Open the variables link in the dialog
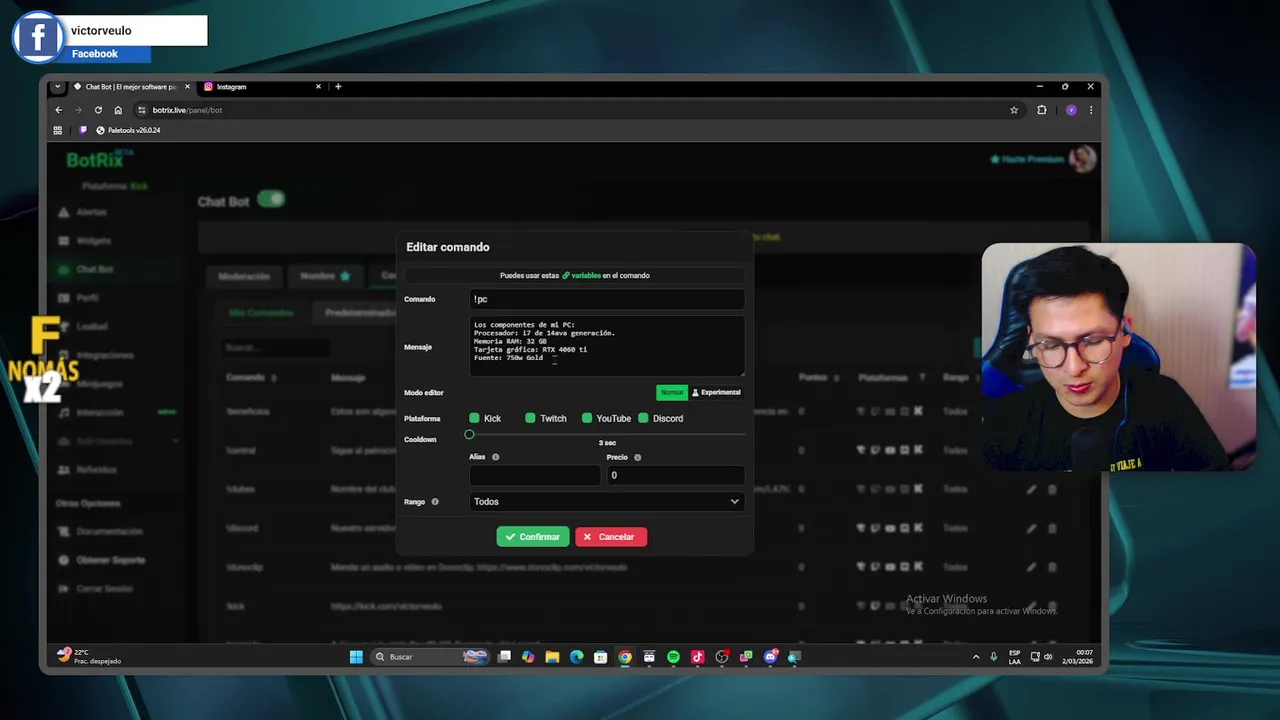Image resolution: width=1280 pixels, height=720 pixels. 581,275
